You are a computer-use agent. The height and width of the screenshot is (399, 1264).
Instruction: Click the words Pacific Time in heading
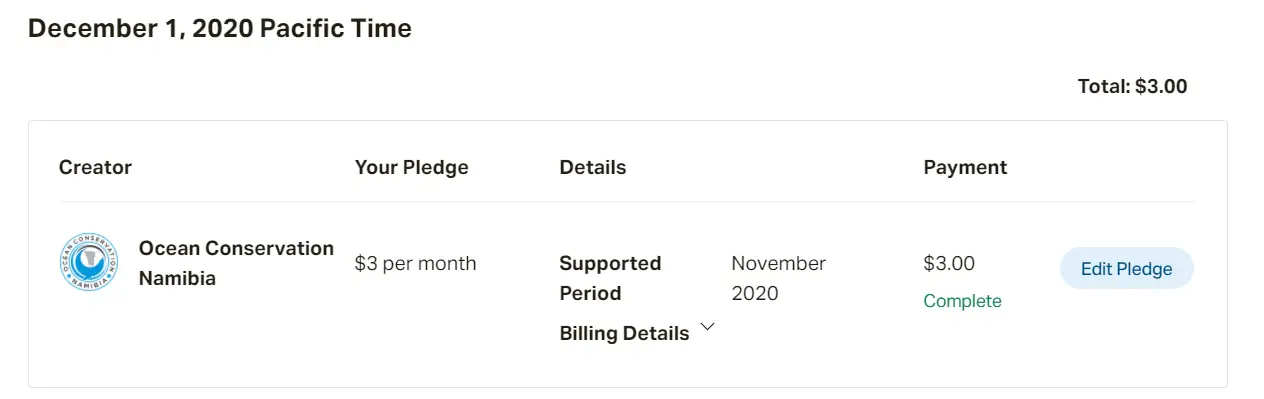[336, 29]
